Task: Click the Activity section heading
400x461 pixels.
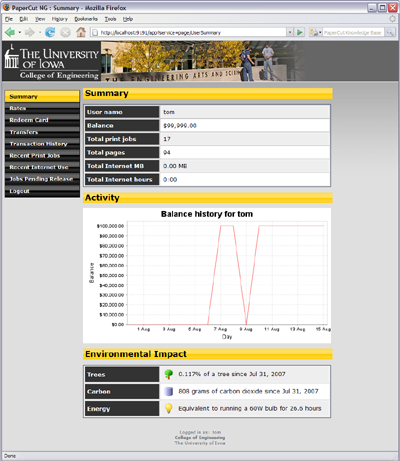Action: (102, 198)
